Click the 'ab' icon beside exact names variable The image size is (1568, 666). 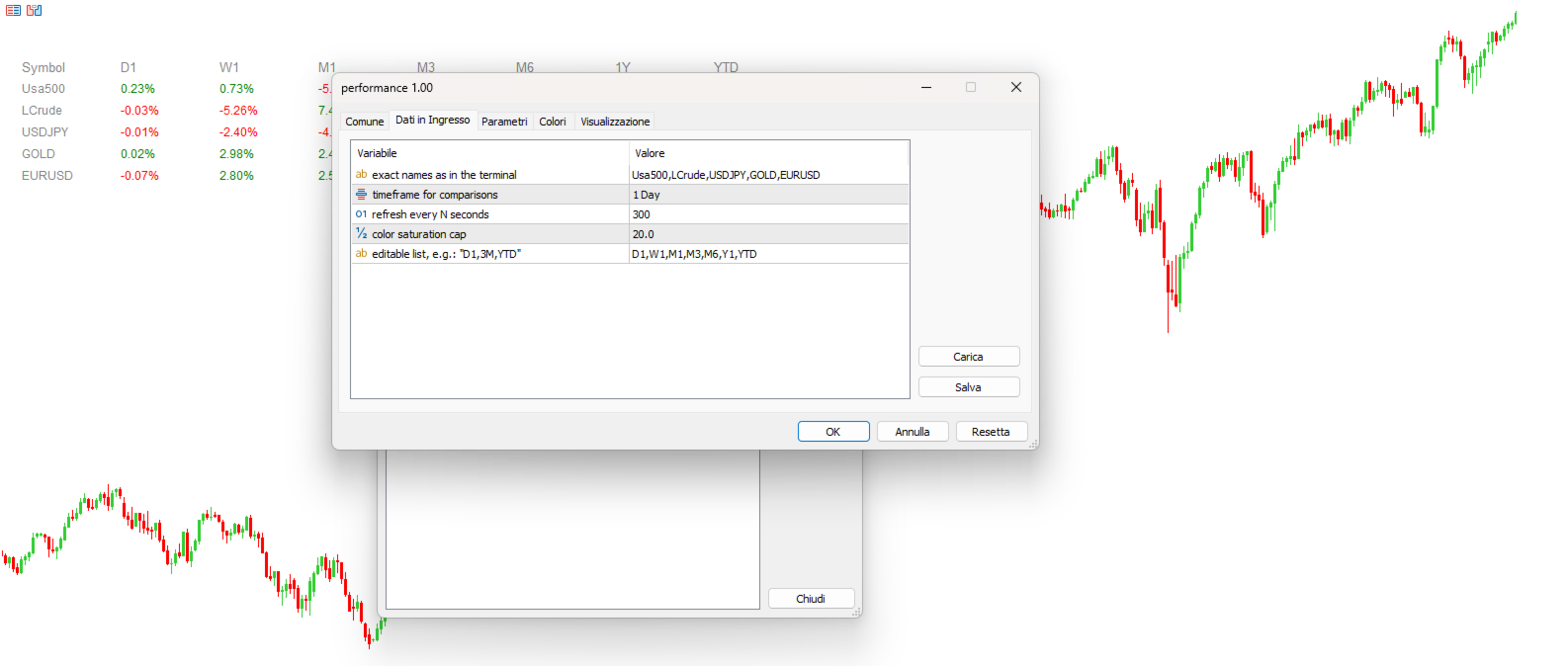point(361,174)
